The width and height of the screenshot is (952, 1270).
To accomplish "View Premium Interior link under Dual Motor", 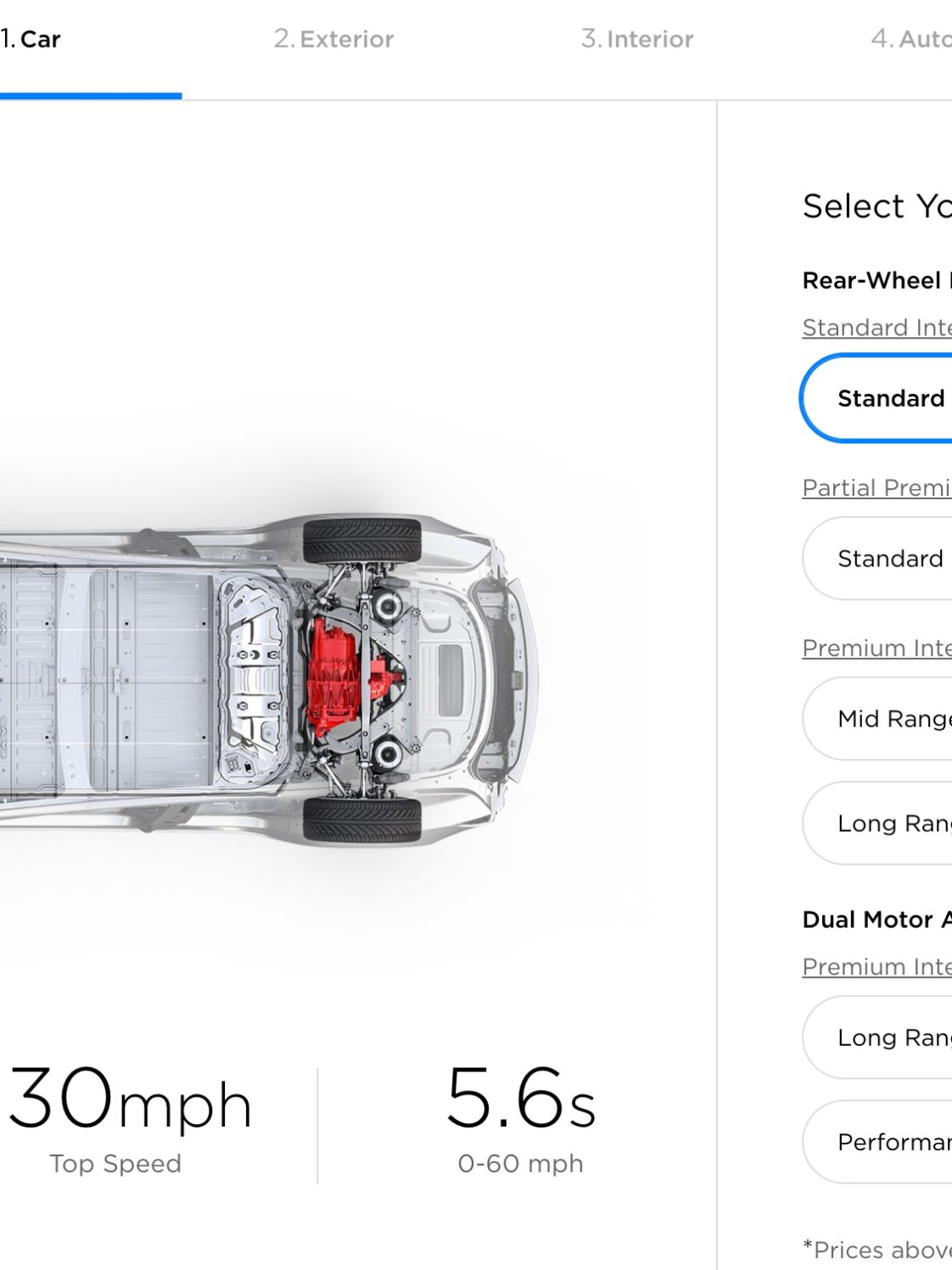I will tap(877, 967).
